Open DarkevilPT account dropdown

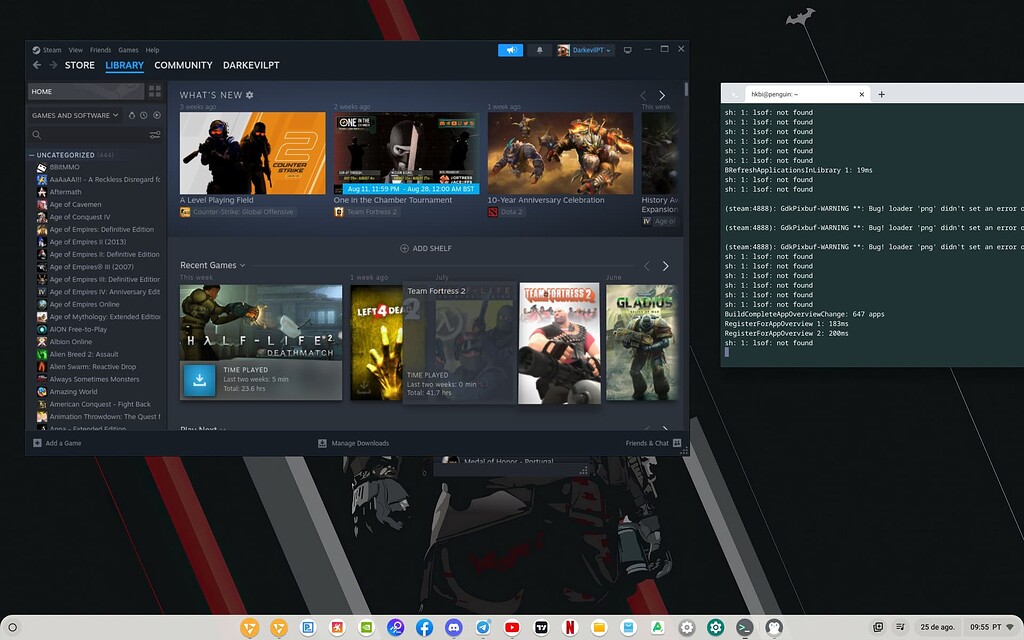585,50
